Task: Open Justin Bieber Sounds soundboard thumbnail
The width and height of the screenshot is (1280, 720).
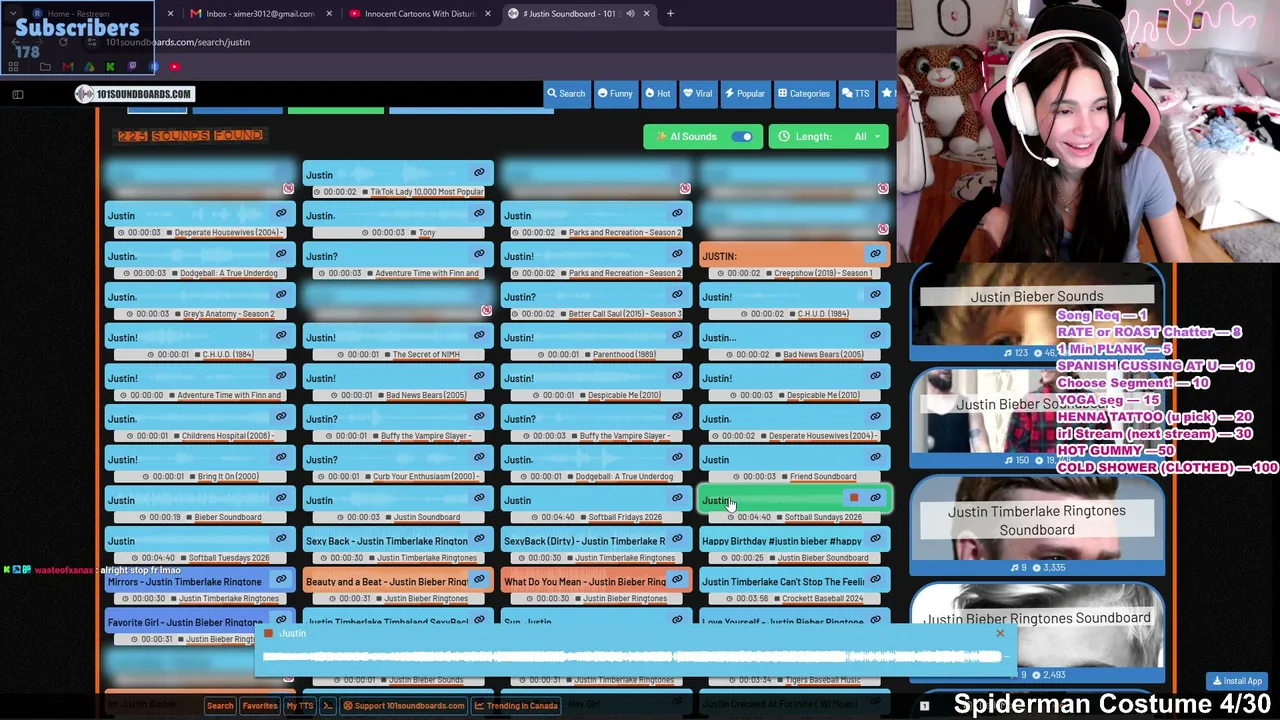Action: (1037, 314)
